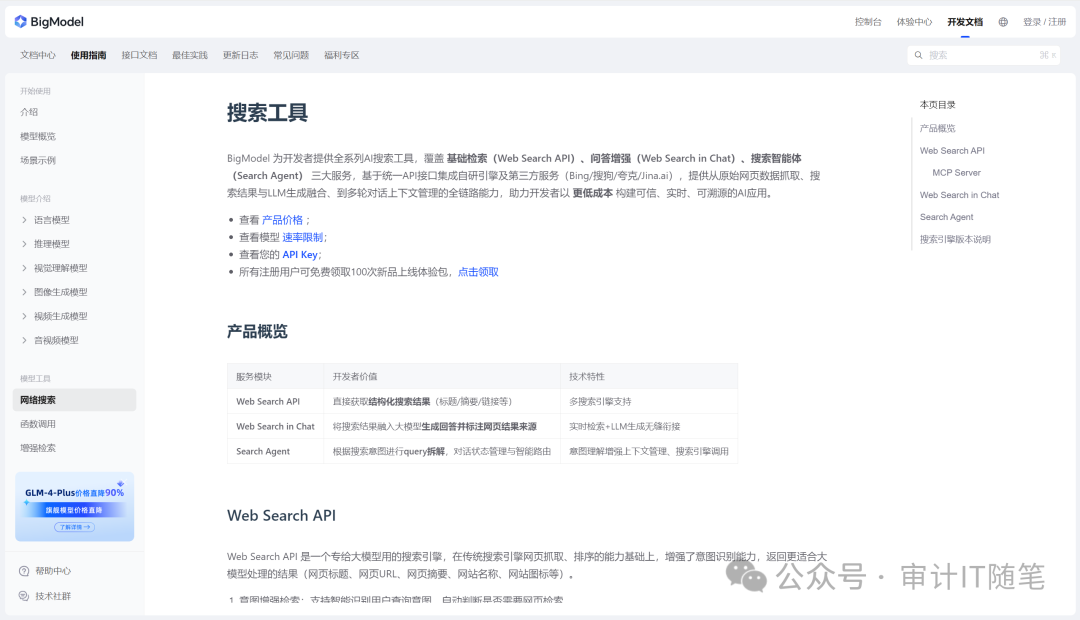Screen dimensions: 1080x620
Task: Open 帮助中心 help icon
Action: point(24,571)
